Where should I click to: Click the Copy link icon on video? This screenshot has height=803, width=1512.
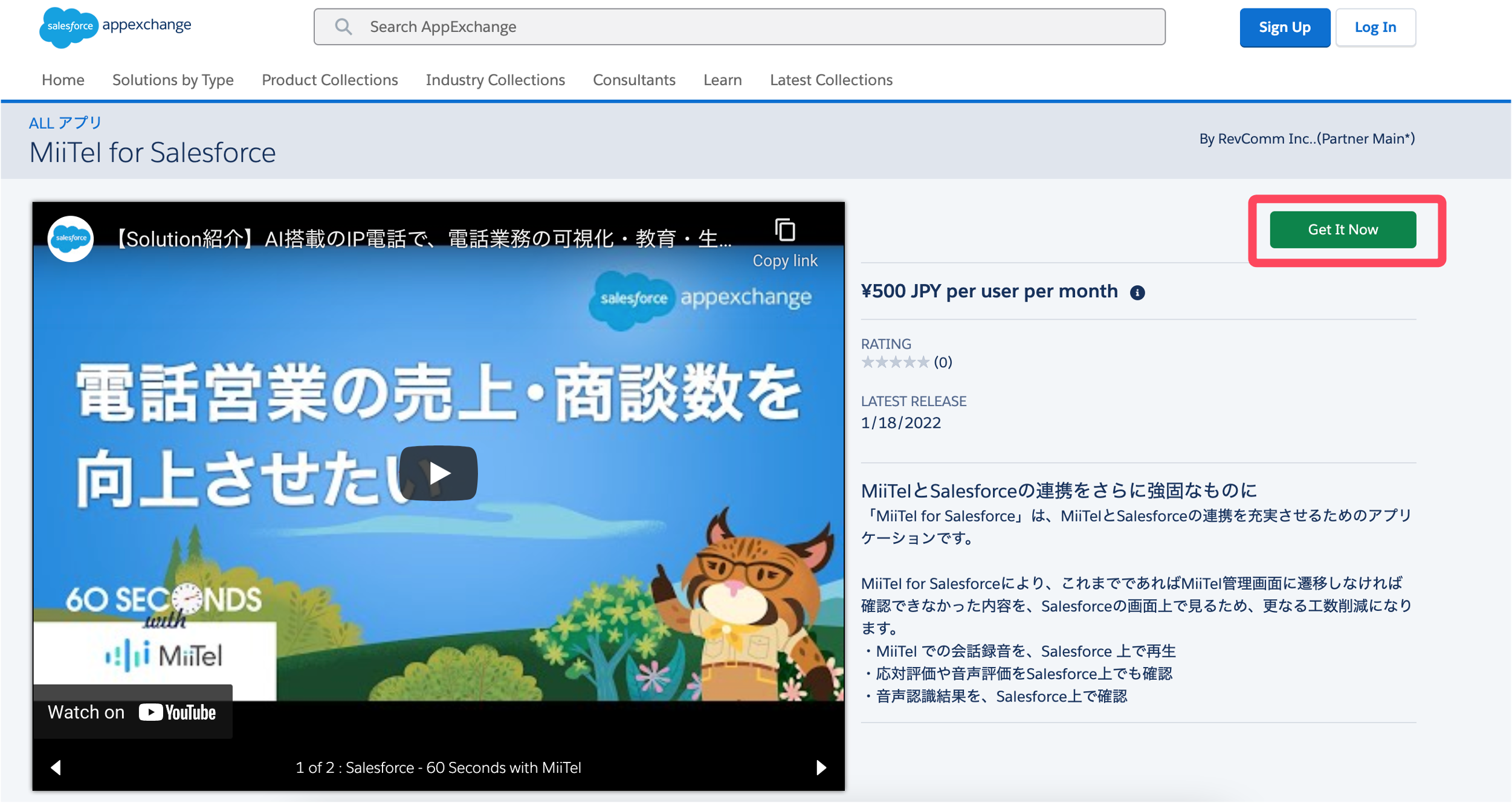784,230
